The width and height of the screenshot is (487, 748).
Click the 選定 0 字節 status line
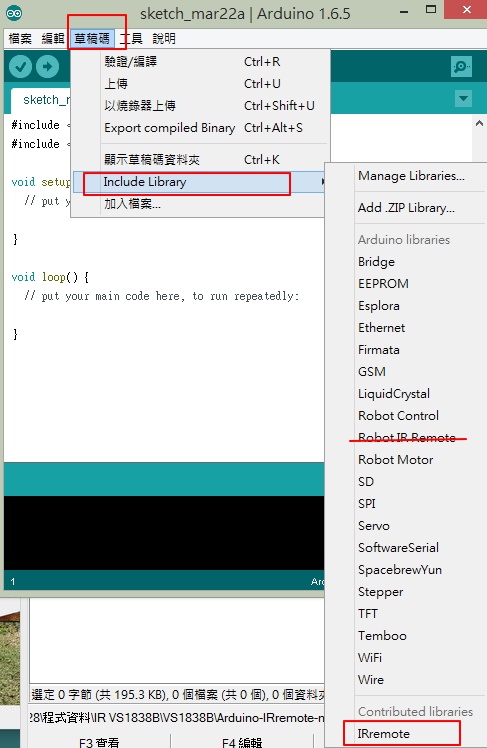(177, 694)
